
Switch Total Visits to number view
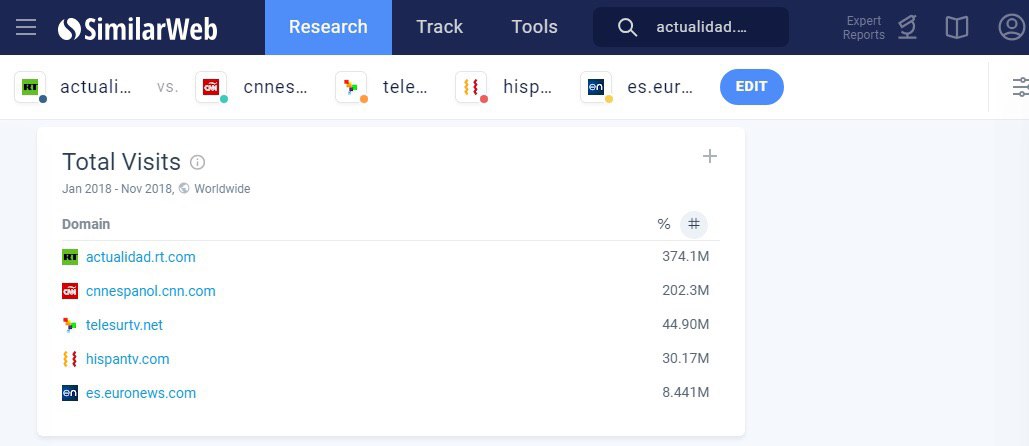pos(694,224)
